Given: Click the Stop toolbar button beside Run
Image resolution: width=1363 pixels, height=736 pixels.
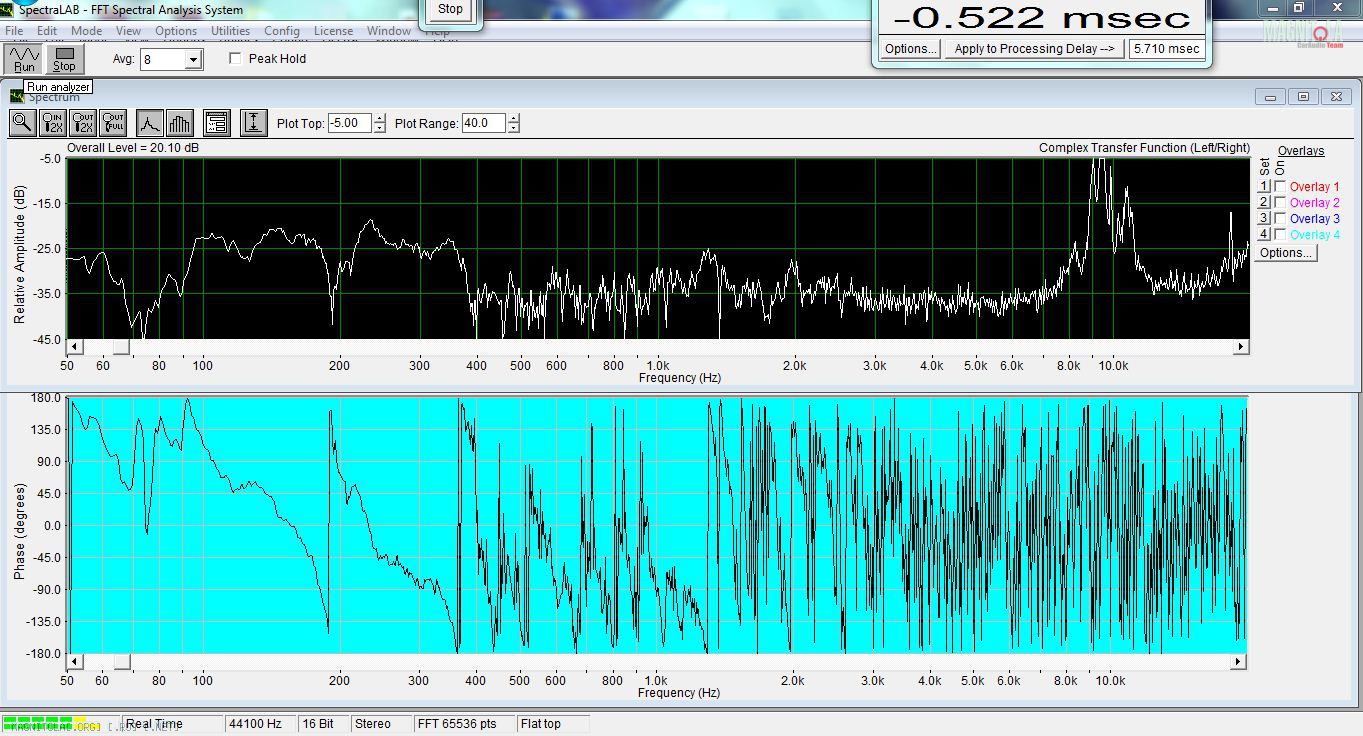Looking at the screenshot, I should click(x=64, y=59).
